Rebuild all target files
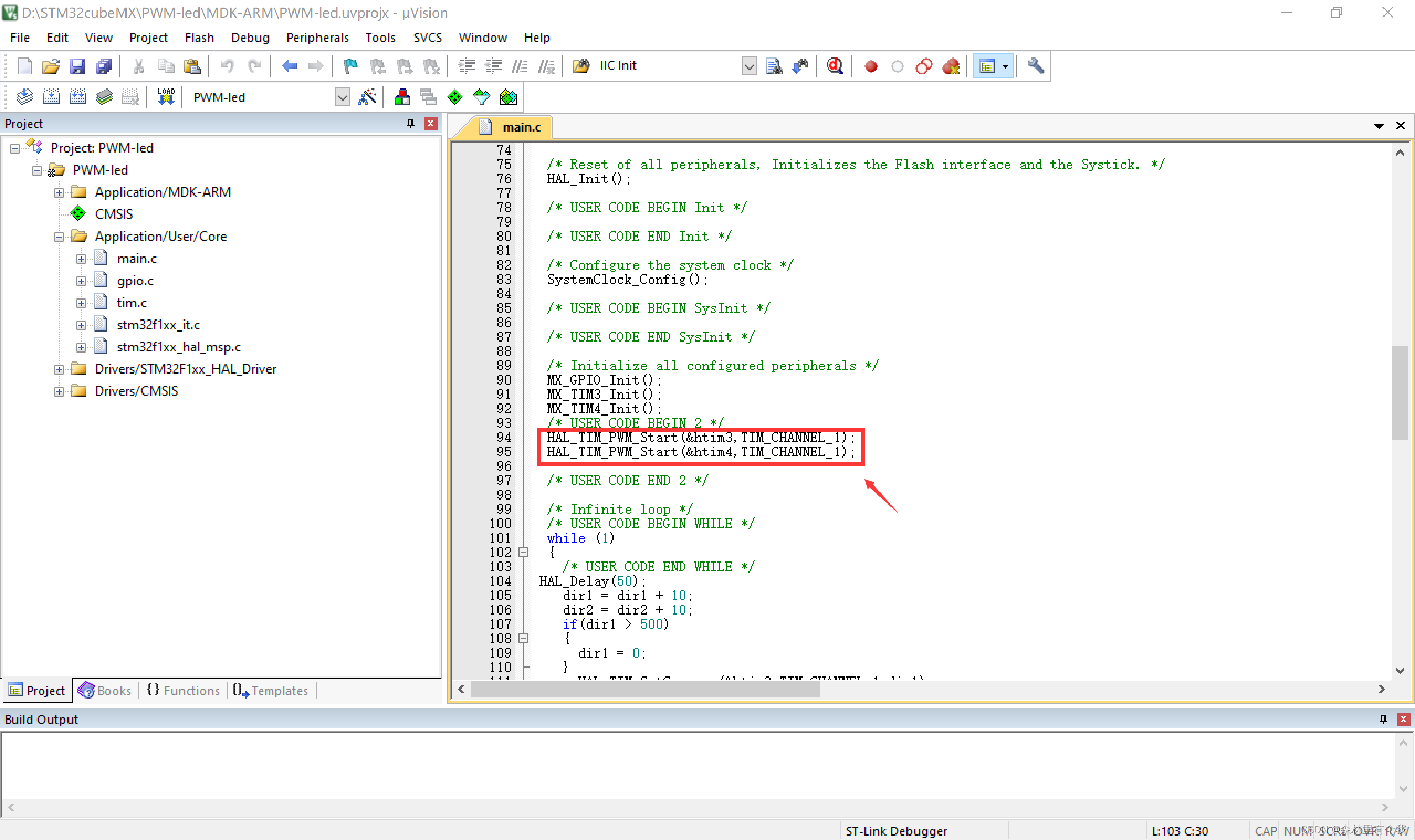This screenshot has width=1415, height=840. pos(77,97)
